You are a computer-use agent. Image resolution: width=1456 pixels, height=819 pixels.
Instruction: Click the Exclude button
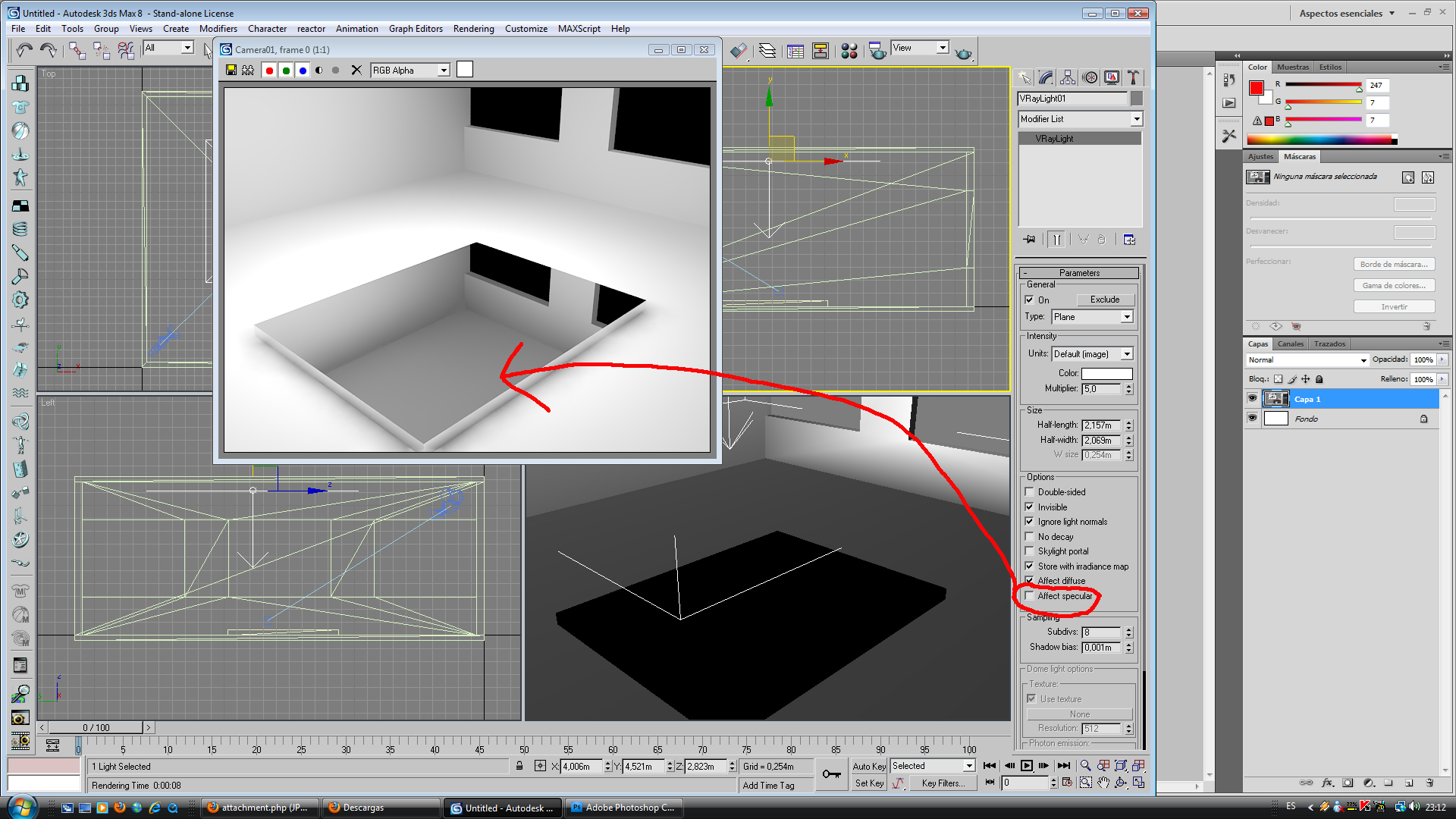(x=1104, y=300)
